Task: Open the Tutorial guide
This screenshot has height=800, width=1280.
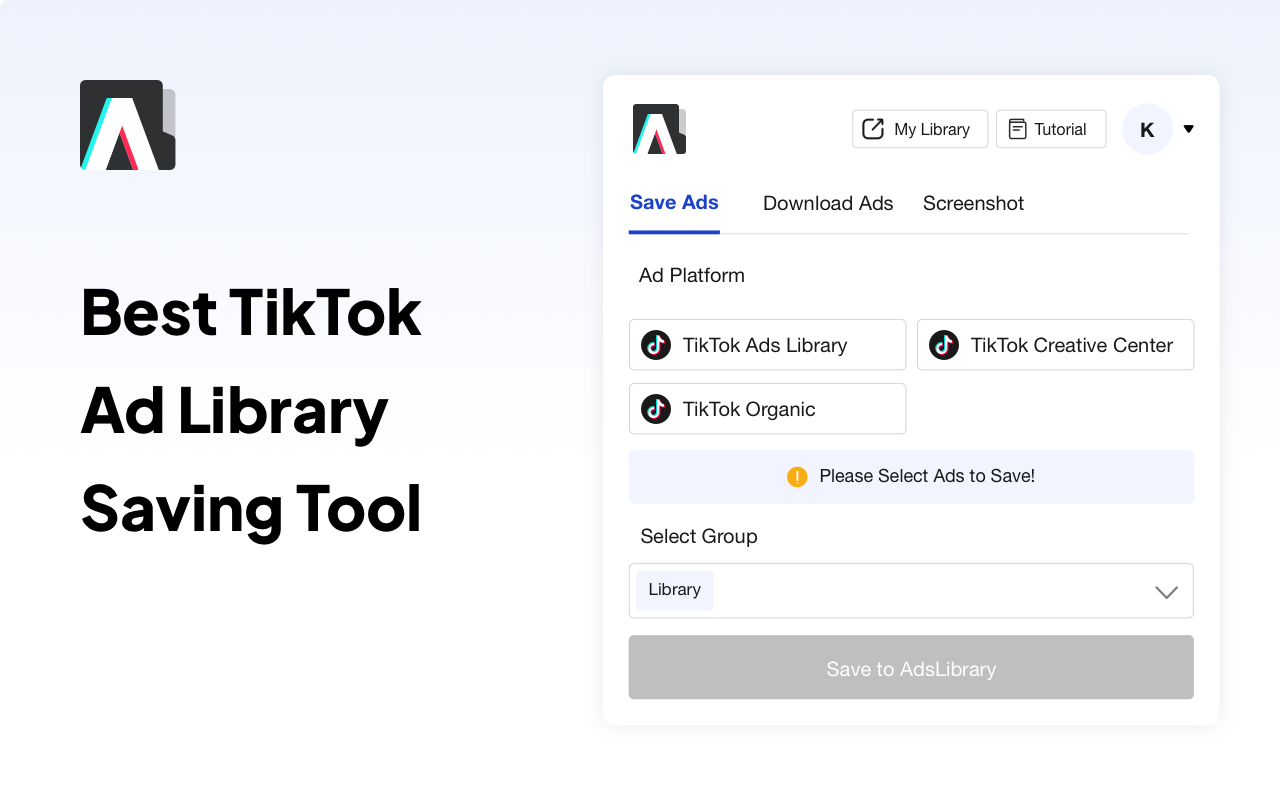Action: coord(1051,129)
